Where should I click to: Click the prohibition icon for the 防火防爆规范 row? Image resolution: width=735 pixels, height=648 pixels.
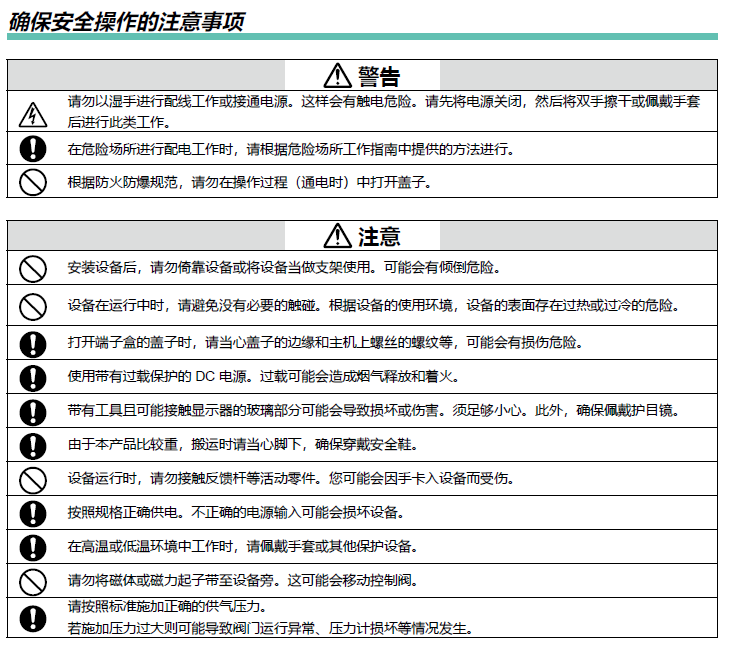[x=34, y=182]
